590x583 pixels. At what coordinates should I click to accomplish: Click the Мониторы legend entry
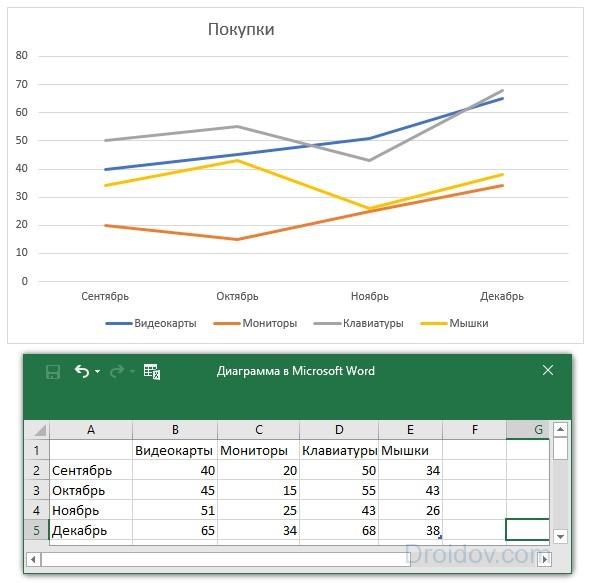[x=255, y=323]
